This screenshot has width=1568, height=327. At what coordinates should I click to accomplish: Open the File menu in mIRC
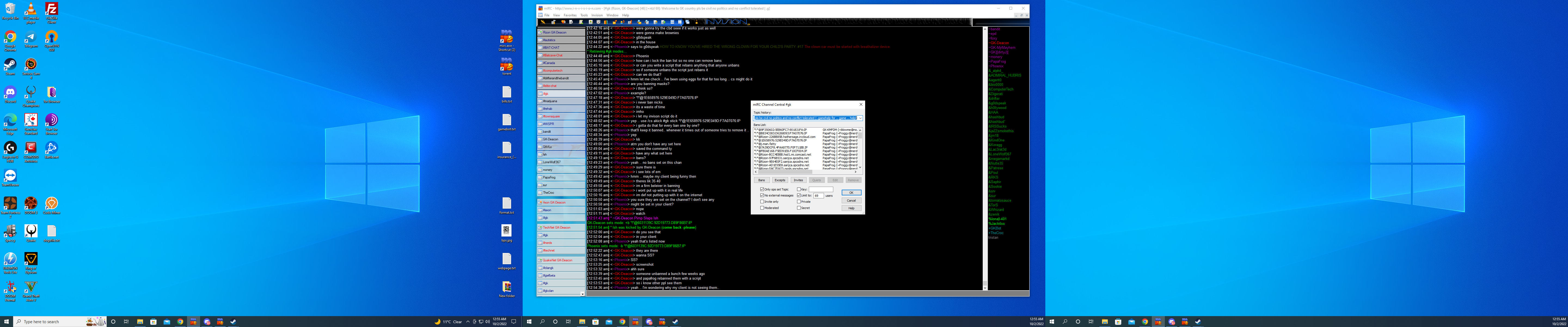pyautogui.click(x=547, y=15)
